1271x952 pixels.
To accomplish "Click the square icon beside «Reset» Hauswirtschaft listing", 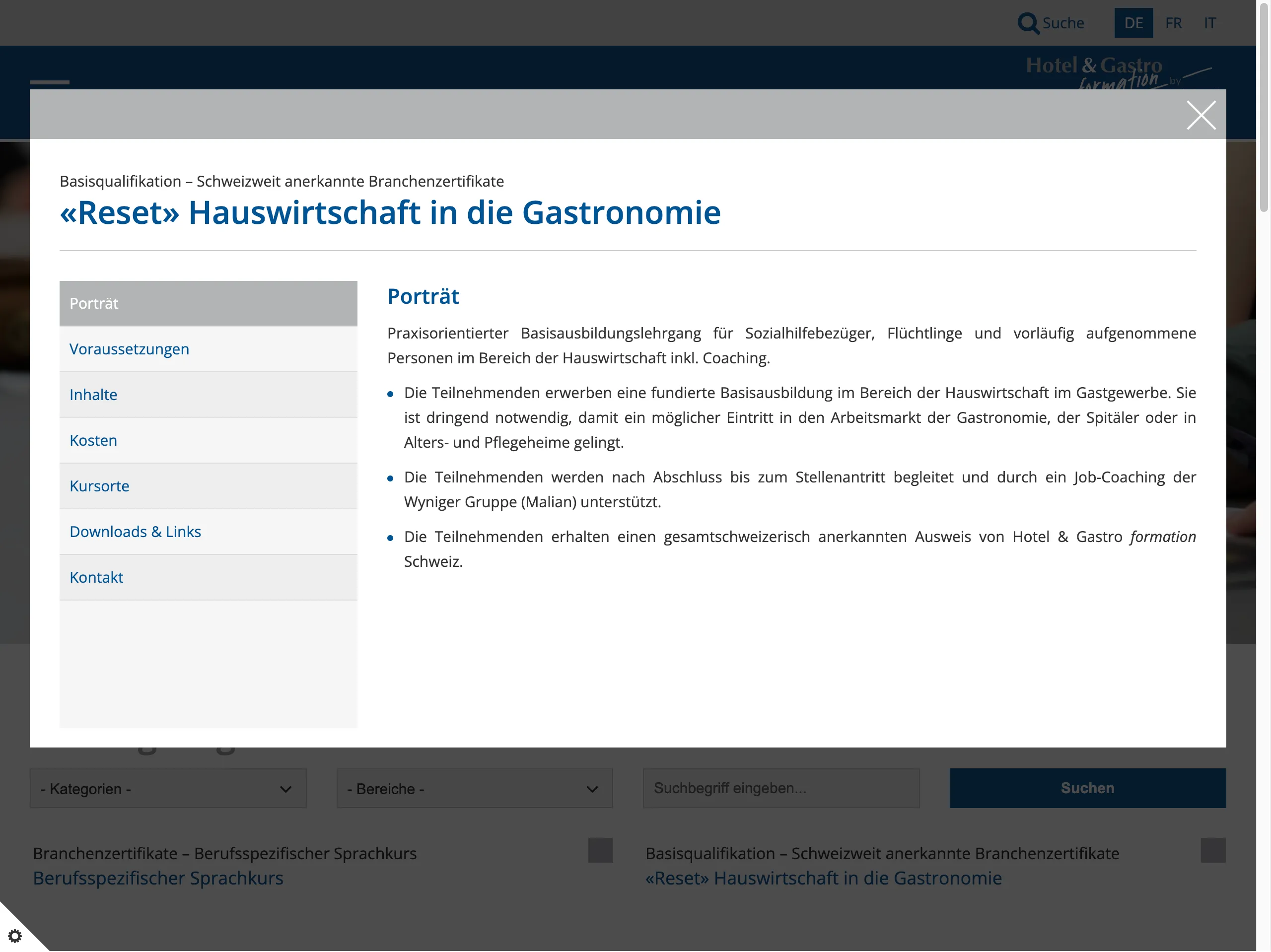I will tap(1213, 850).
